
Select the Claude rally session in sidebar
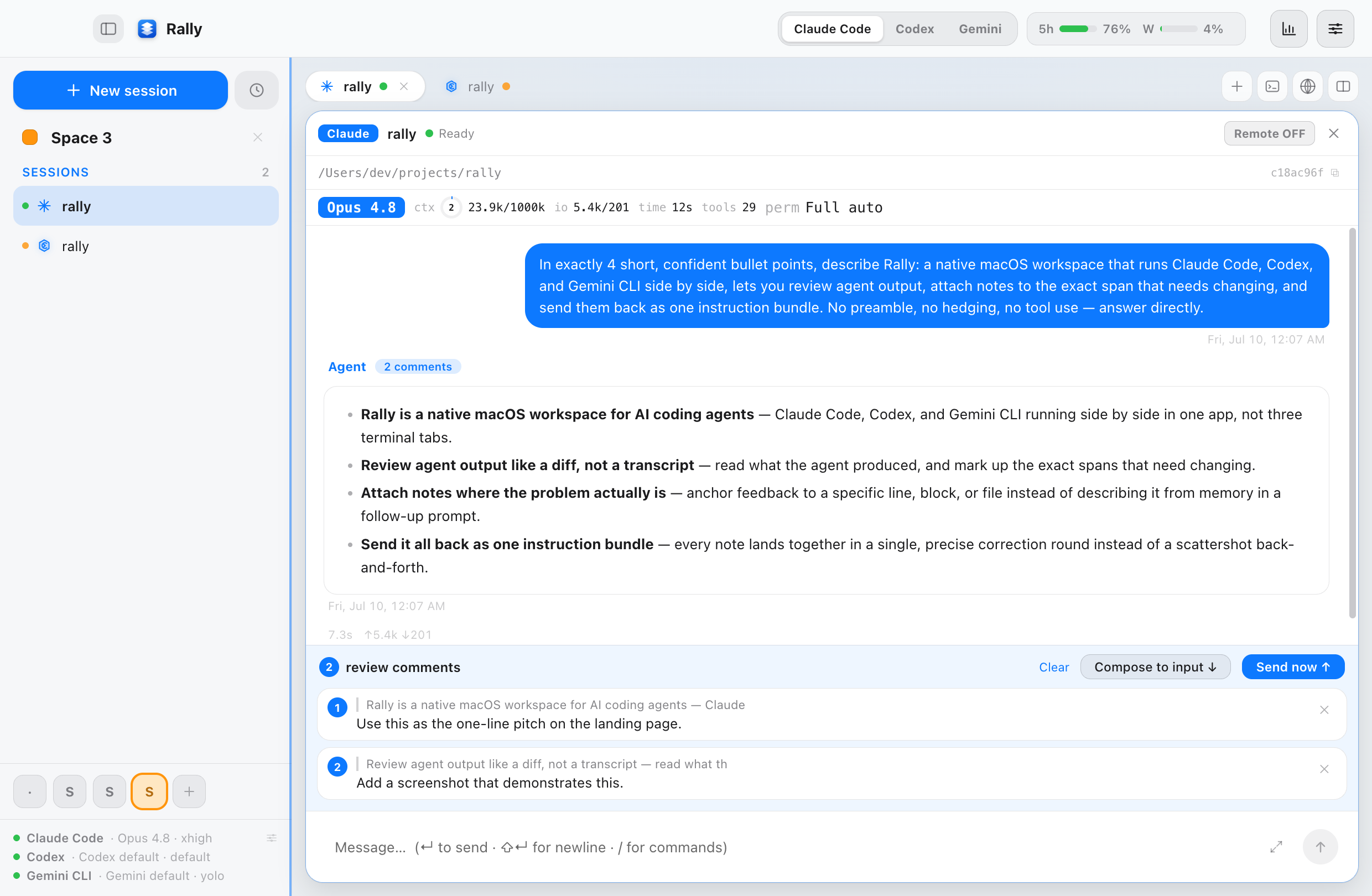click(146, 206)
